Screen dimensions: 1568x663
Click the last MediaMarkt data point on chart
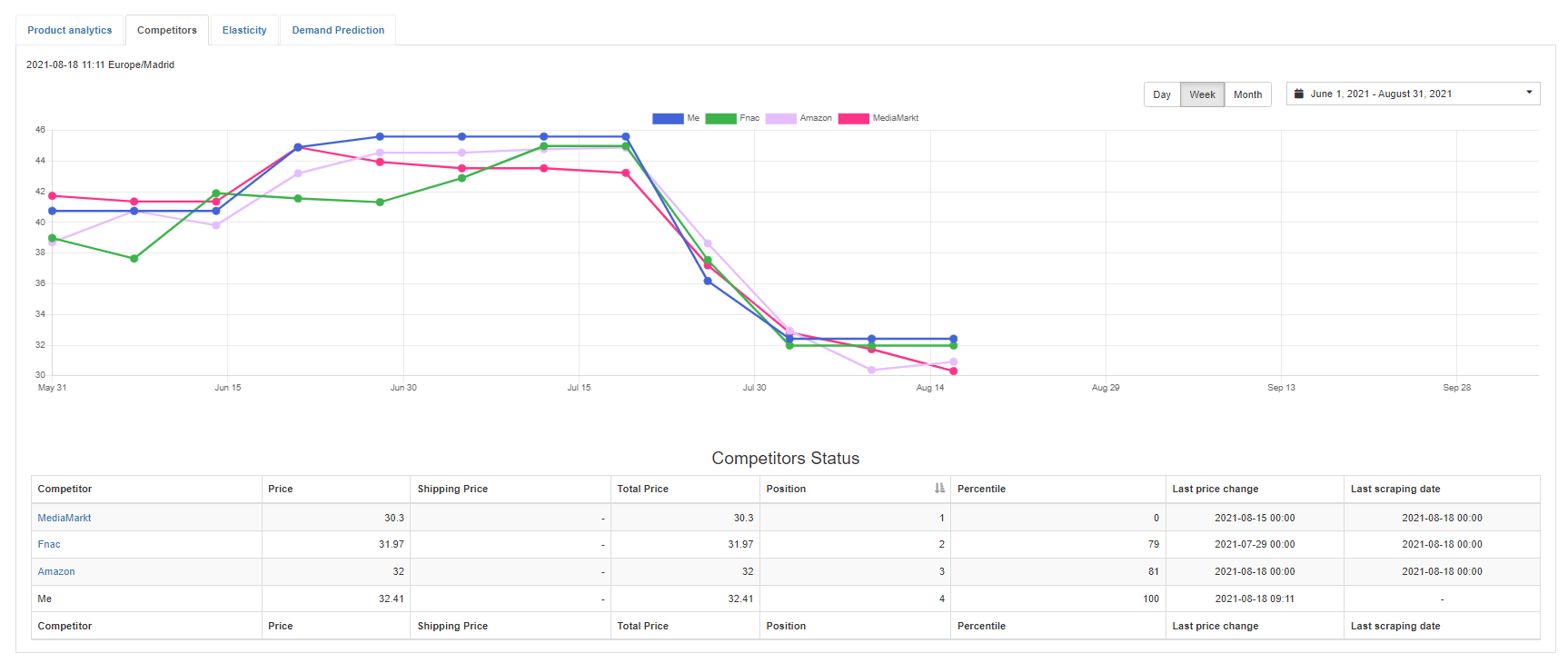[x=953, y=371]
